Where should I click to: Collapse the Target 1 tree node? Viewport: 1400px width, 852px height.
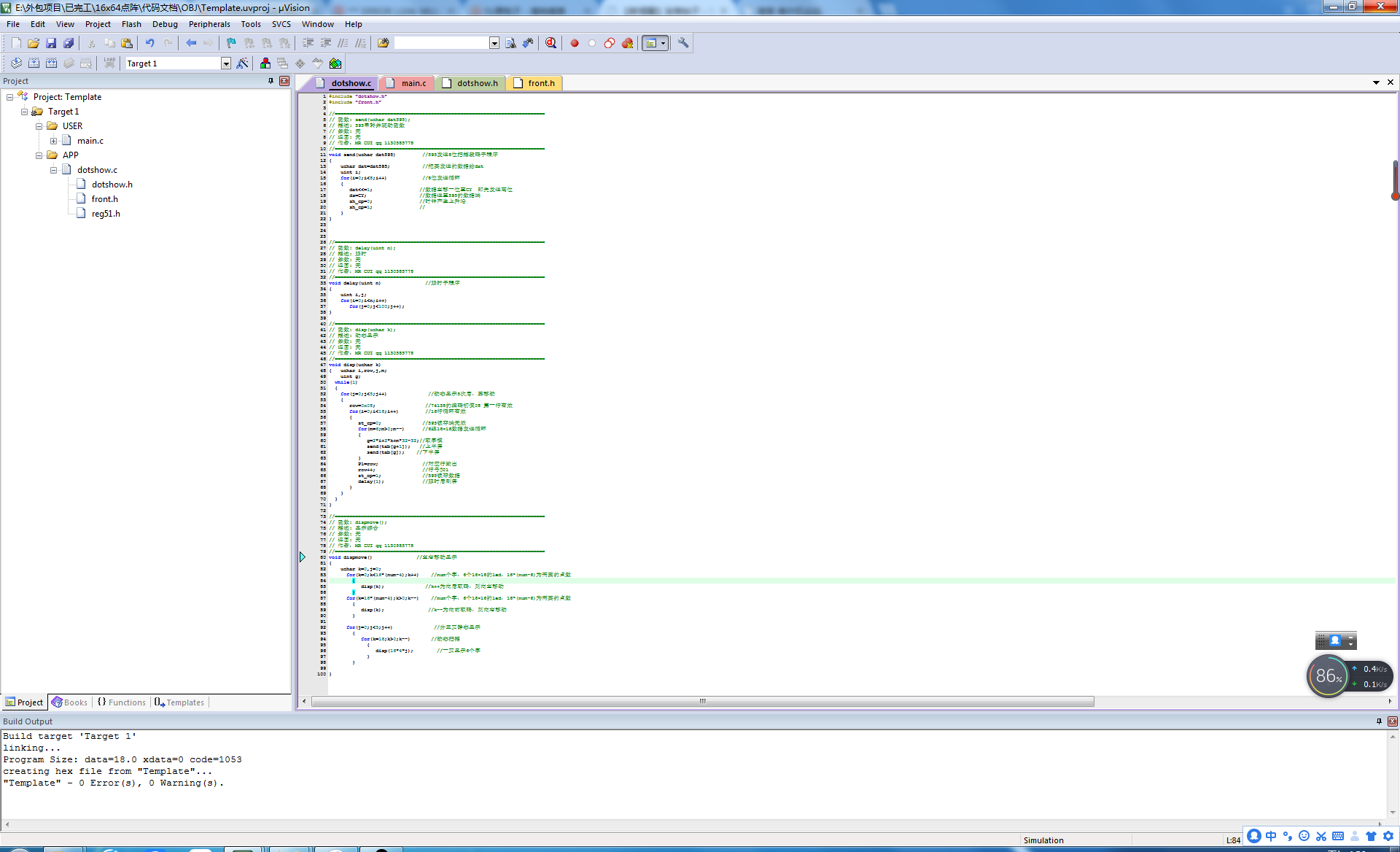24,112
